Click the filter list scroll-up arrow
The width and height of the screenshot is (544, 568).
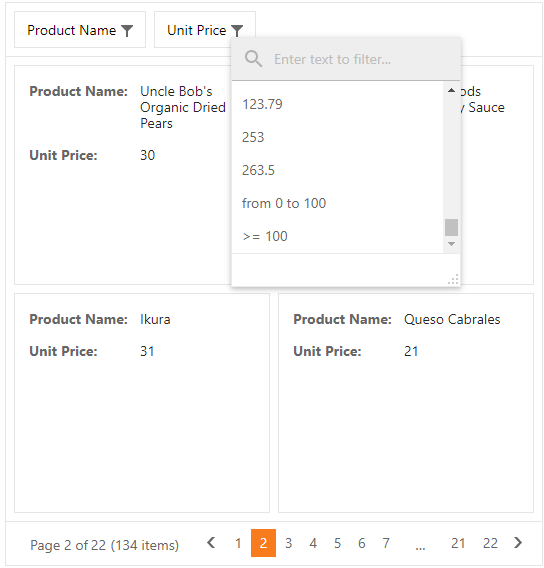click(451, 90)
